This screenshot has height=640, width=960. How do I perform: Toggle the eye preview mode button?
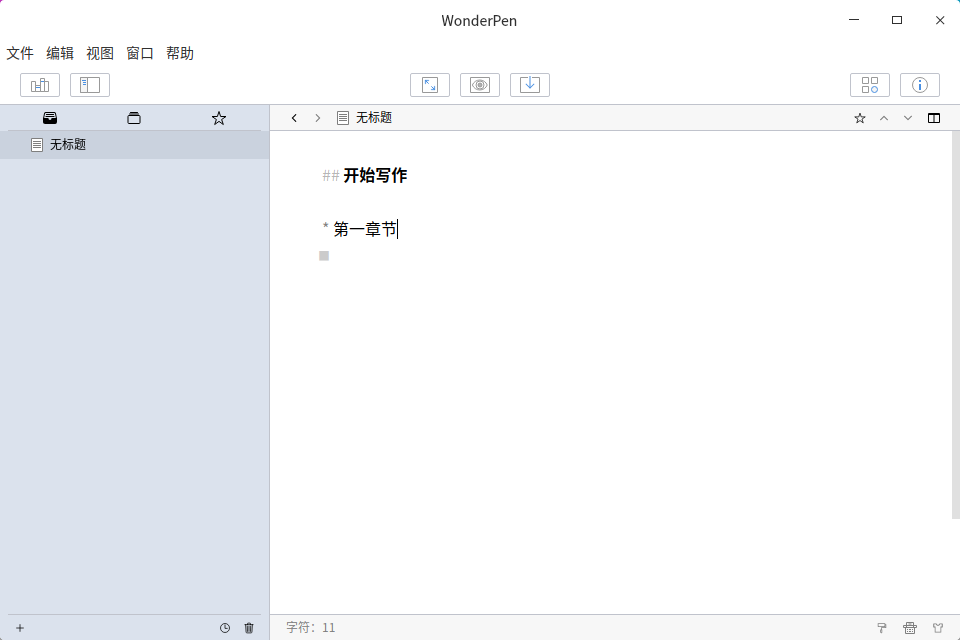click(x=480, y=85)
